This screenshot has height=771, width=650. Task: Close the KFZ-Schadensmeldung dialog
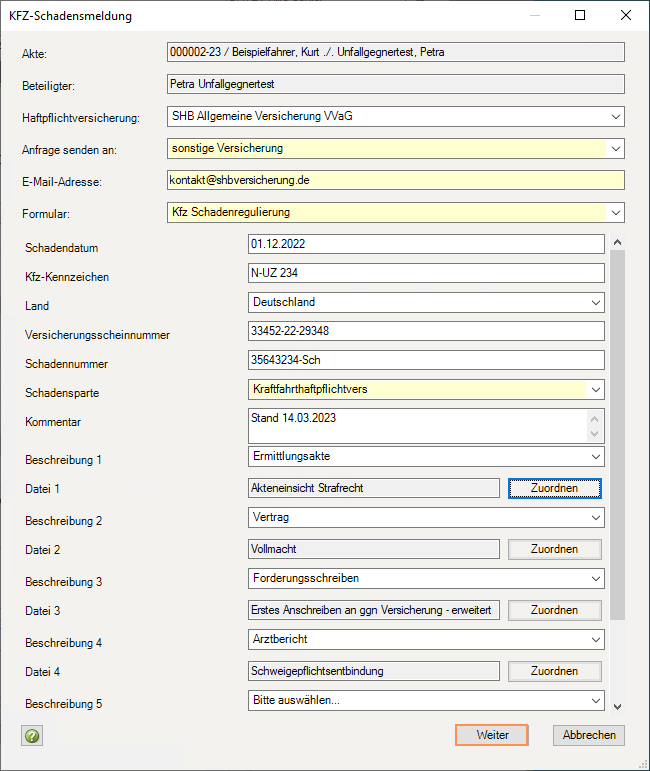(x=625, y=15)
